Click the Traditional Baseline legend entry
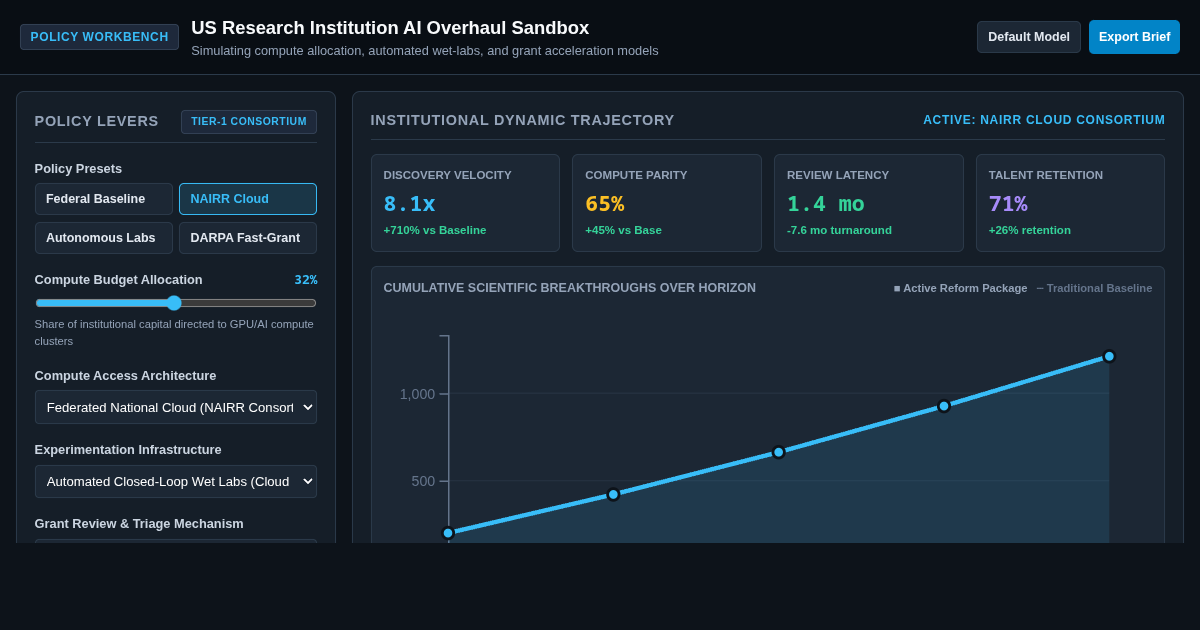Viewport: 1200px width, 630px height. coord(1094,288)
